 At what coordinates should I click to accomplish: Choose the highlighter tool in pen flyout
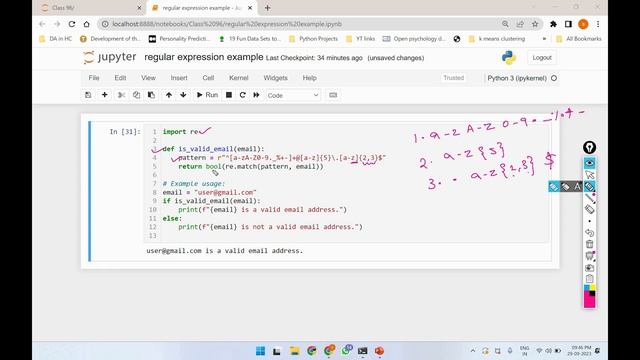tap(565, 187)
